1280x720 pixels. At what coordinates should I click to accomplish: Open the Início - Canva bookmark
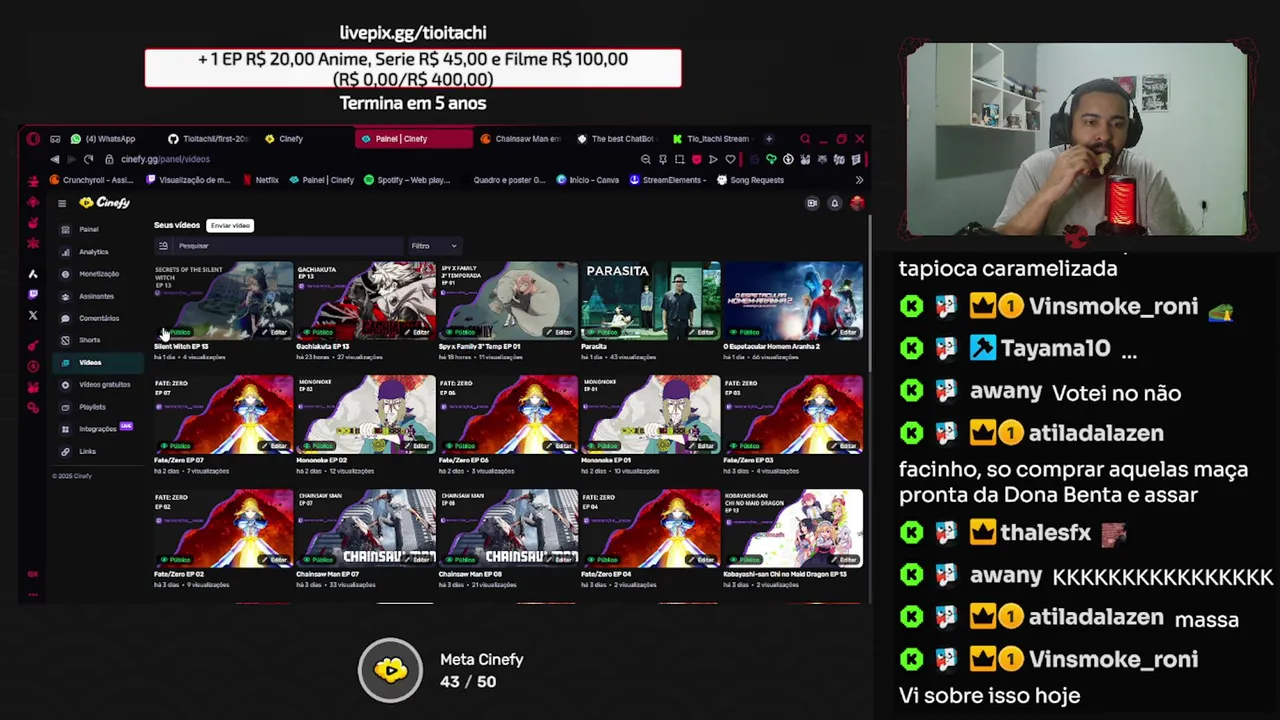coord(588,180)
